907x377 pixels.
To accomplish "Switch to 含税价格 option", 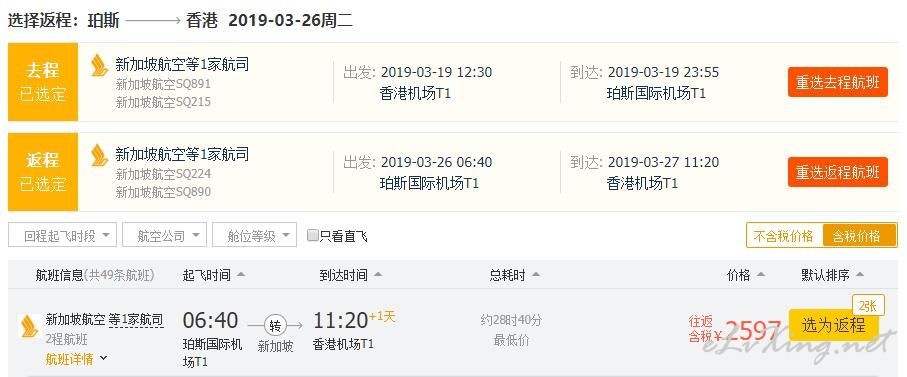I will coord(859,235).
